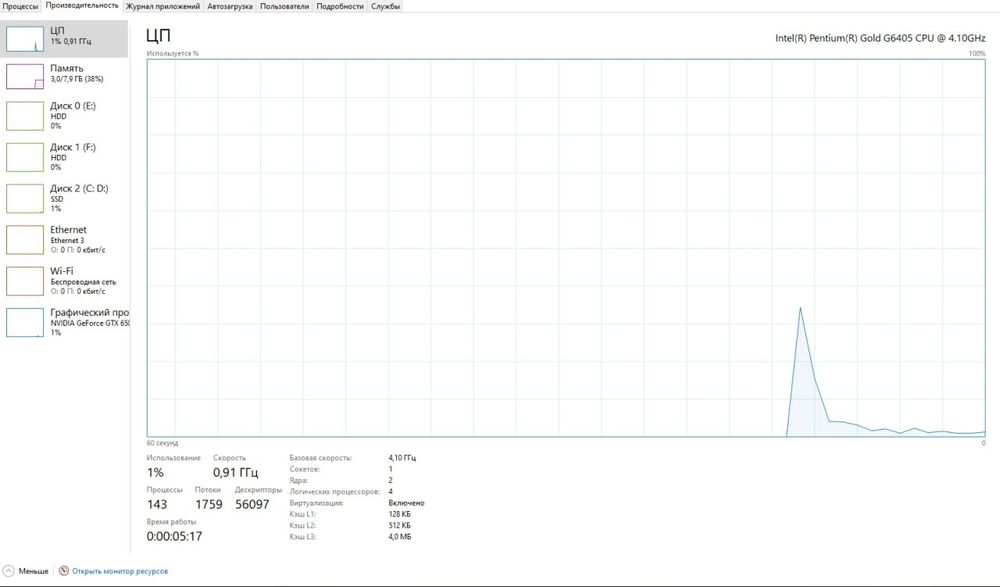The image size is (1000, 587).
Task: Open the Диск 2 (C: D:) thumbnail graph
Action: tap(25, 198)
